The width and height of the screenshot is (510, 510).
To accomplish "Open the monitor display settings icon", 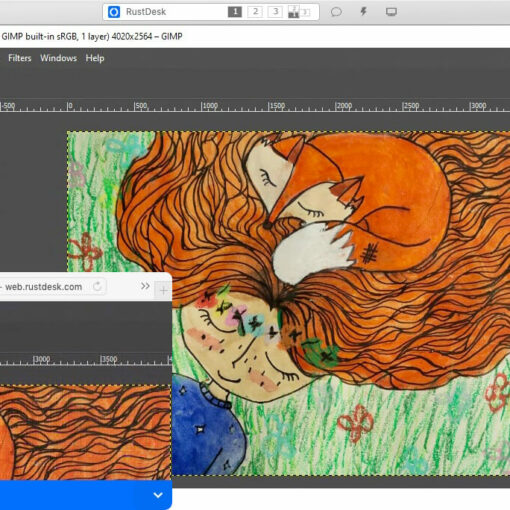I will [391, 12].
